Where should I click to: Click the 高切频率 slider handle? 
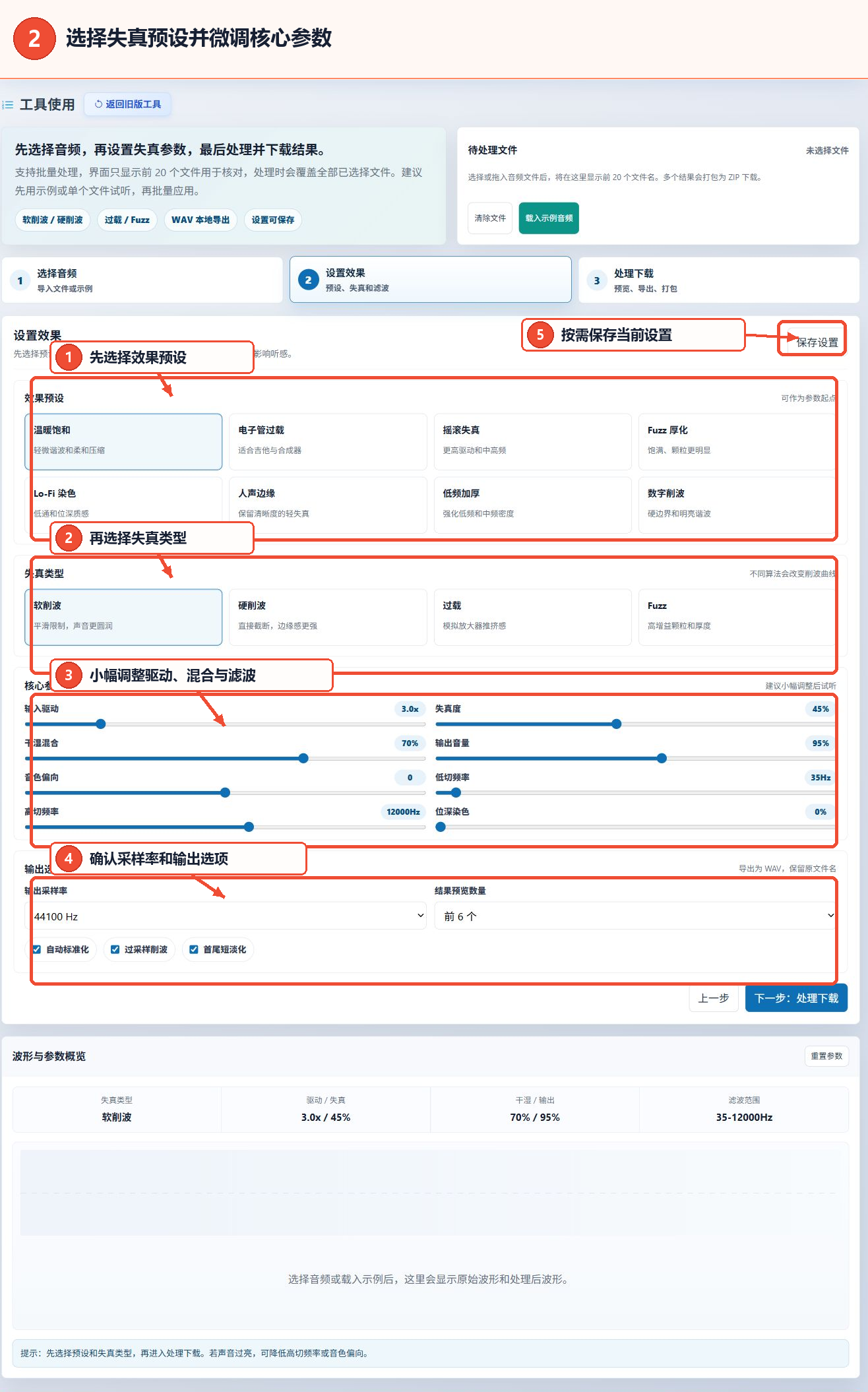coord(249,827)
